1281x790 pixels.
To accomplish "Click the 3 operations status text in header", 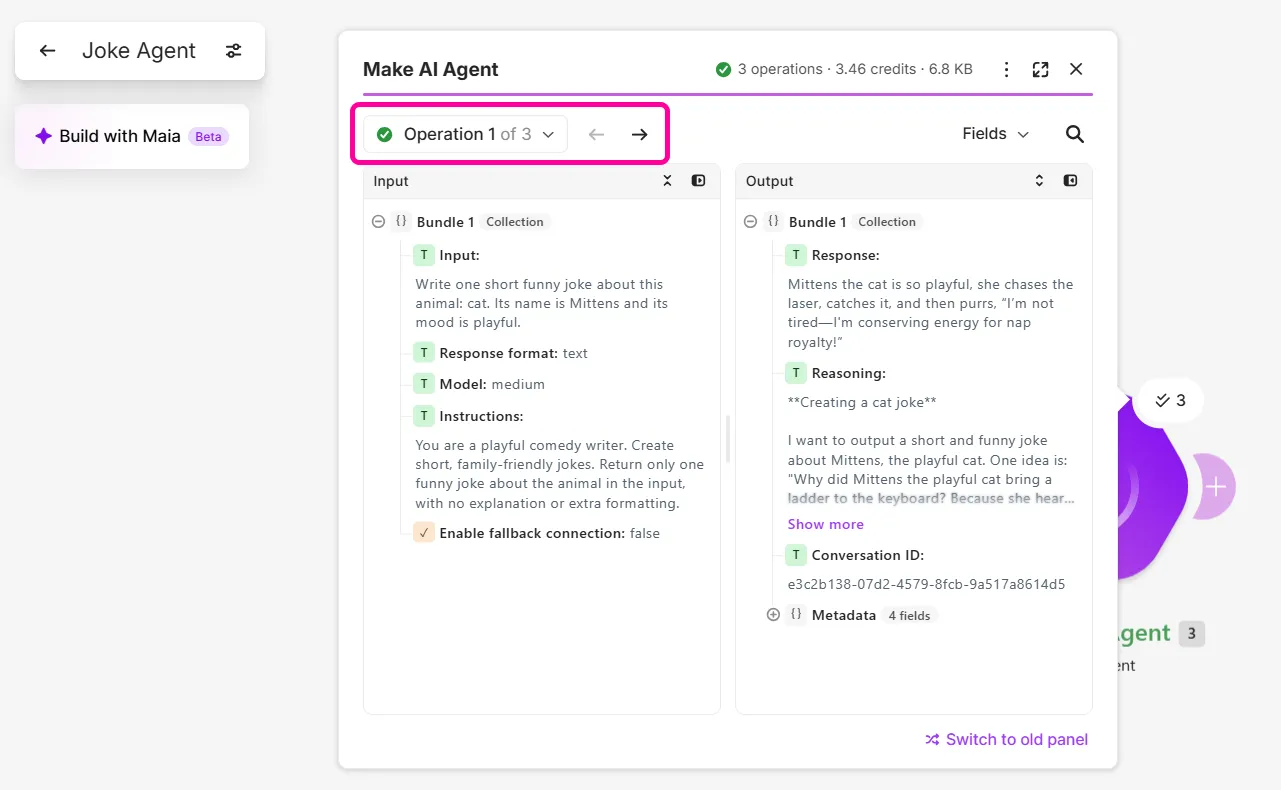I will pos(780,69).
